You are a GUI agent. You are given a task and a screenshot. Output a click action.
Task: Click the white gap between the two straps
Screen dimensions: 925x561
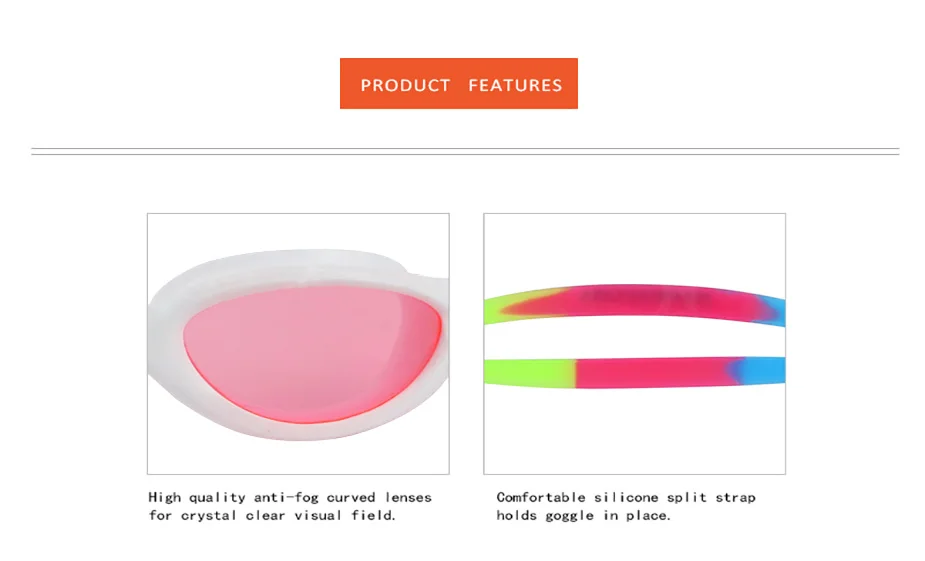point(634,339)
